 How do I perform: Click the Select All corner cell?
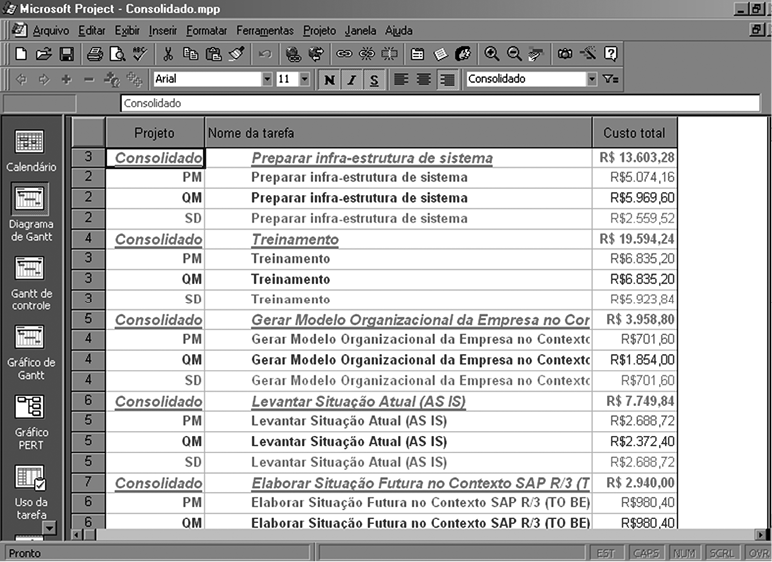(88, 133)
